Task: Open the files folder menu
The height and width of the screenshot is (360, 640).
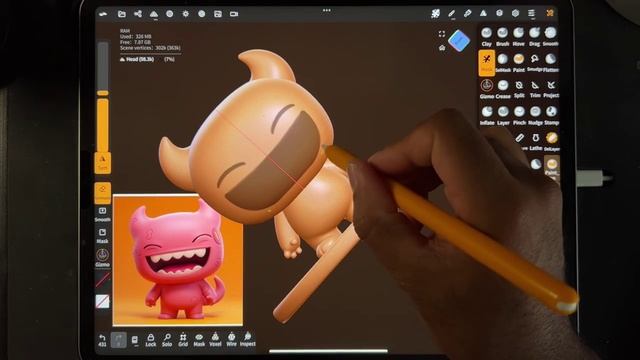Action: 122,14
